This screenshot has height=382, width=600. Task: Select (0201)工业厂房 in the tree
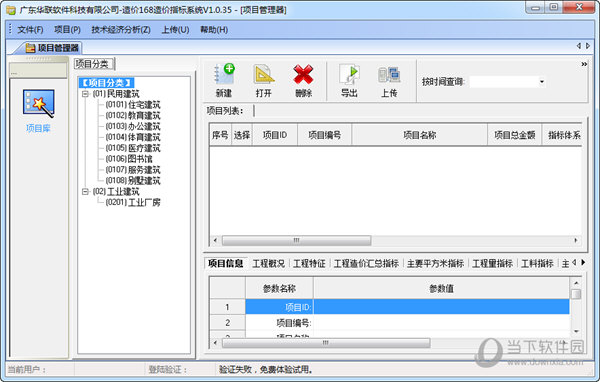click(x=133, y=202)
